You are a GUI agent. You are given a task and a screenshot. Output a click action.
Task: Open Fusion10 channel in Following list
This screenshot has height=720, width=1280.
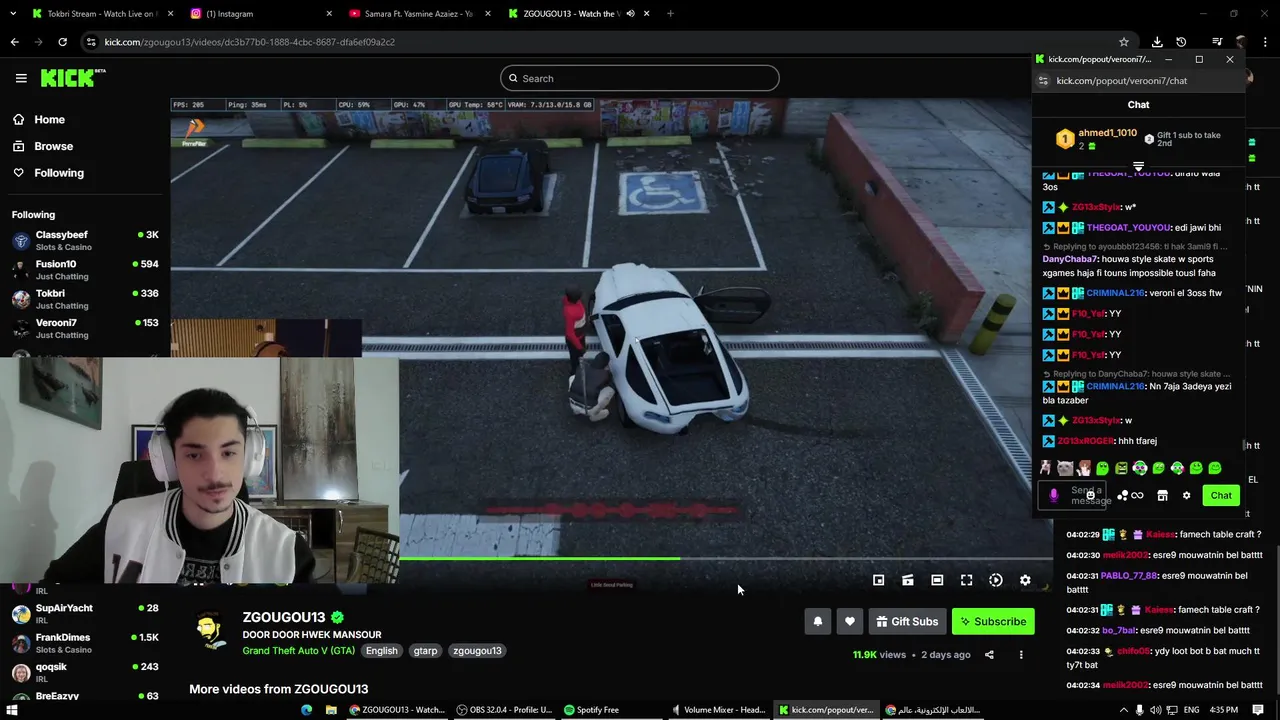click(85, 269)
